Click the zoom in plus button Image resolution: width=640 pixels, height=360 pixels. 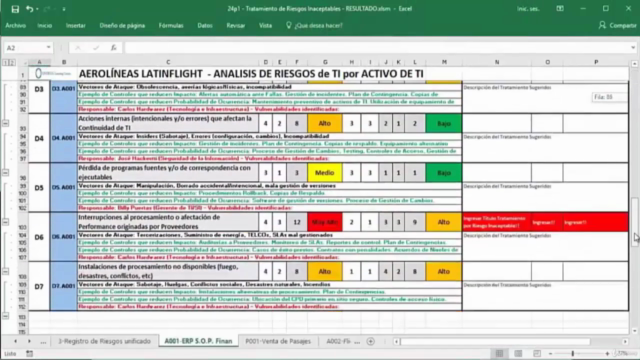[x=607, y=353]
